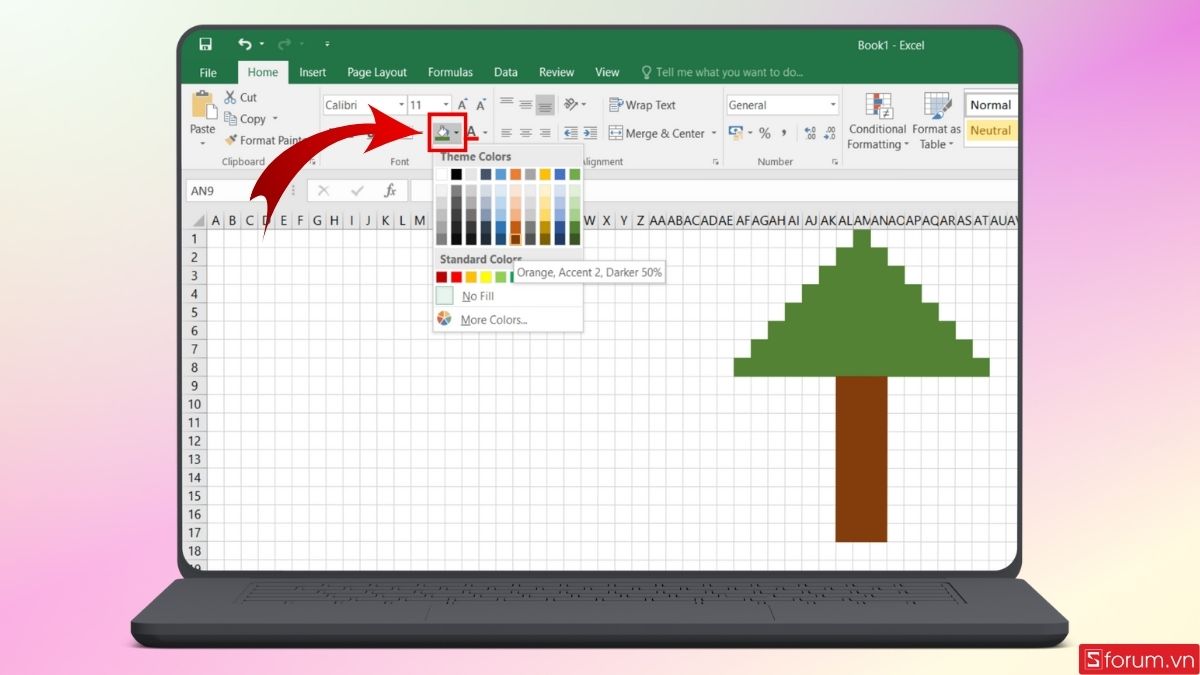Click the Increase Font Size icon
Screen dimensions: 1200x675
pos(463,105)
